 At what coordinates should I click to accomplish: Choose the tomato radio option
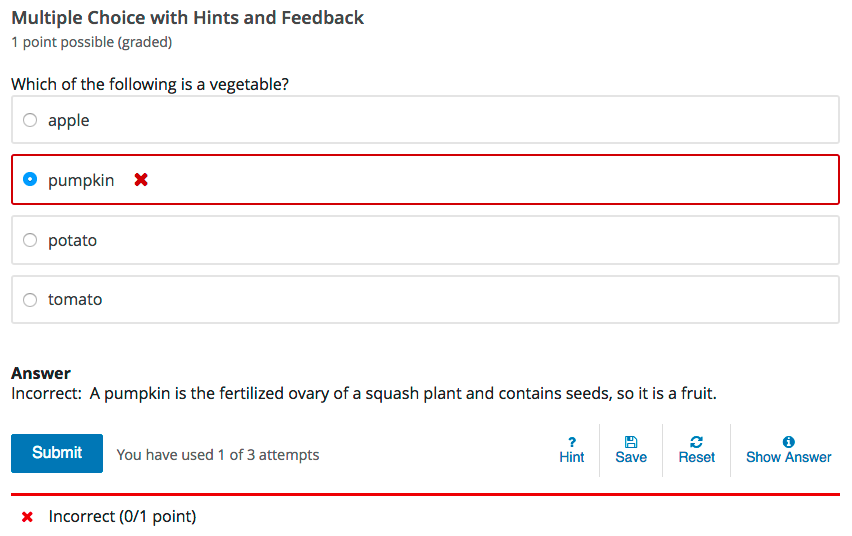click(x=30, y=299)
